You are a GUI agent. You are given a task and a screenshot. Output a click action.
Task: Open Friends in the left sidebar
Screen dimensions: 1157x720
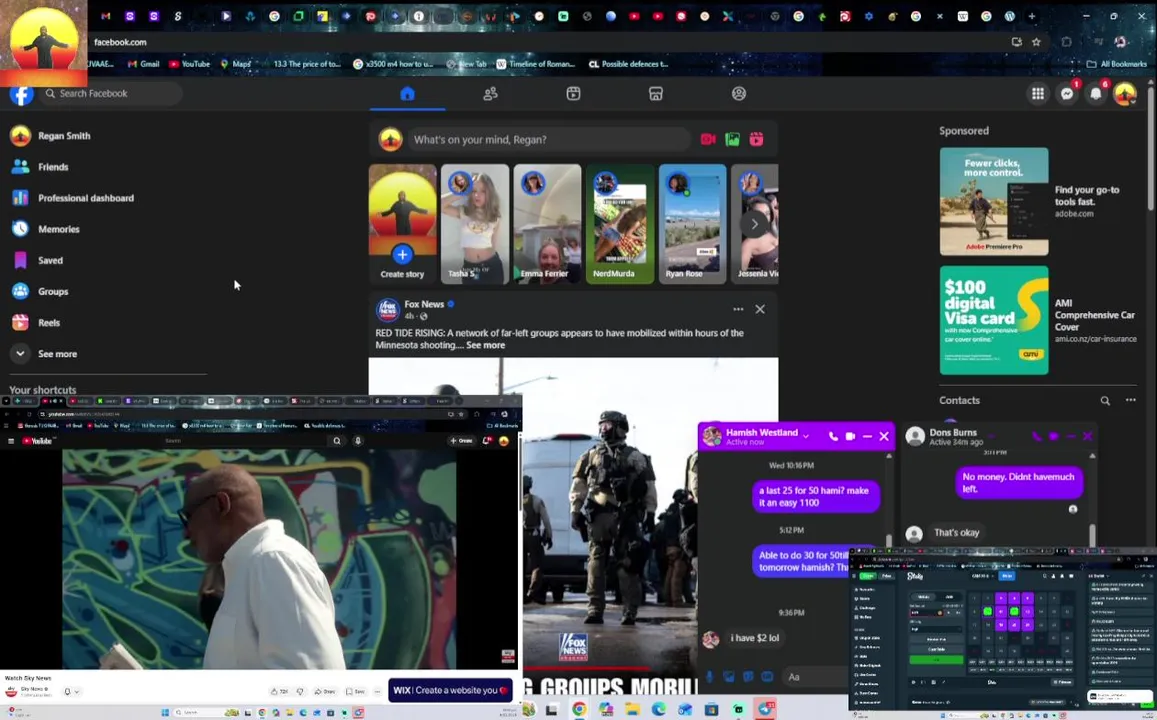click(x=53, y=167)
